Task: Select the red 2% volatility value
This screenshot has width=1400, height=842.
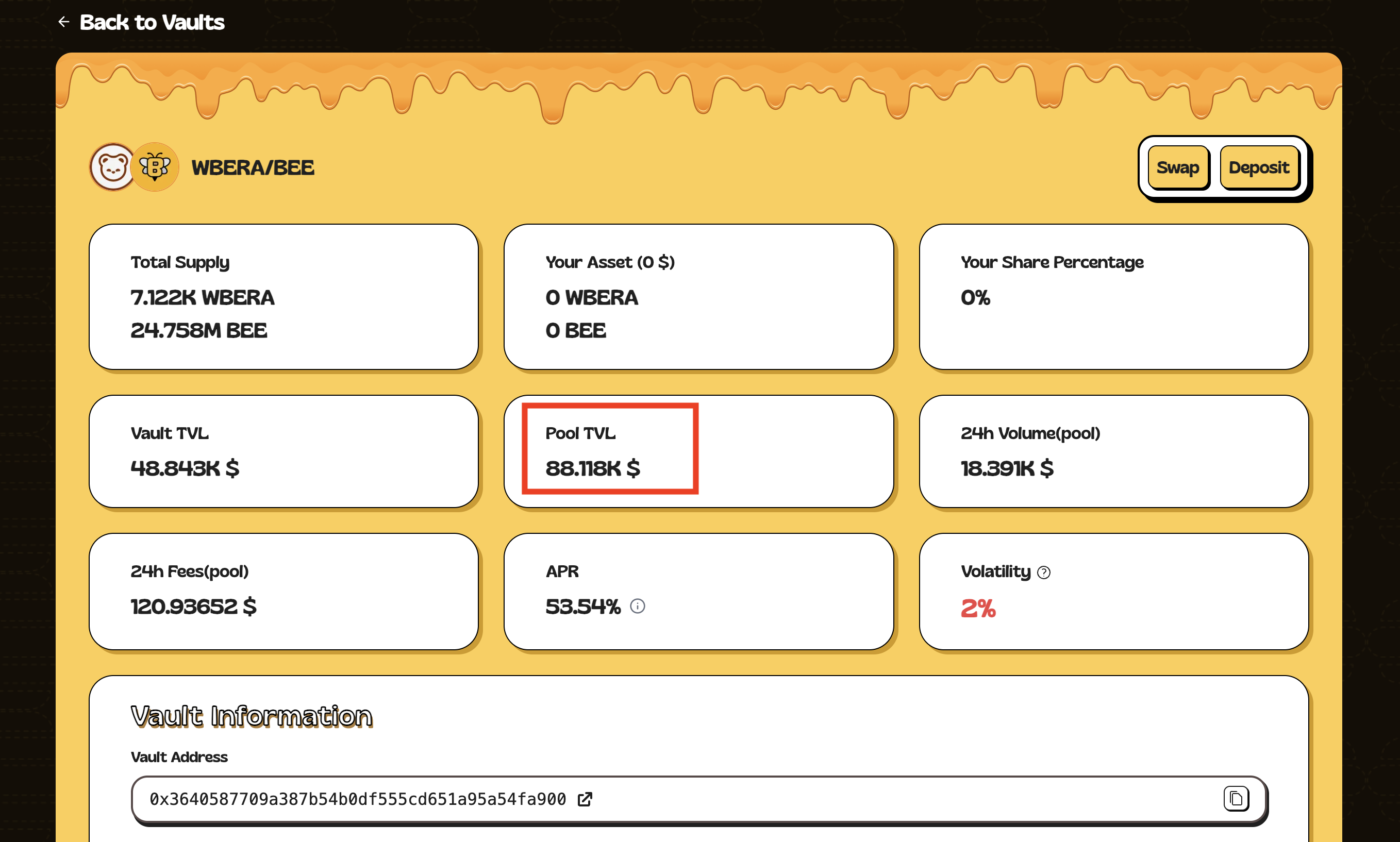Action: coord(978,608)
